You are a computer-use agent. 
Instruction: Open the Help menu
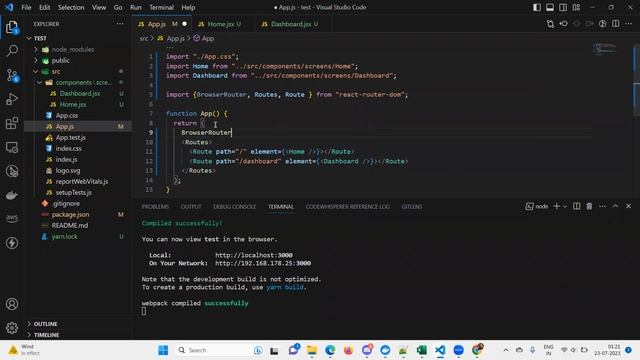[188, 7]
